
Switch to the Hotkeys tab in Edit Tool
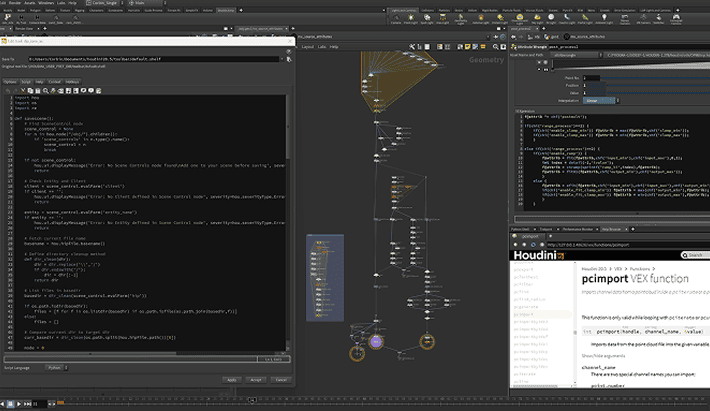tap(72, 82)
